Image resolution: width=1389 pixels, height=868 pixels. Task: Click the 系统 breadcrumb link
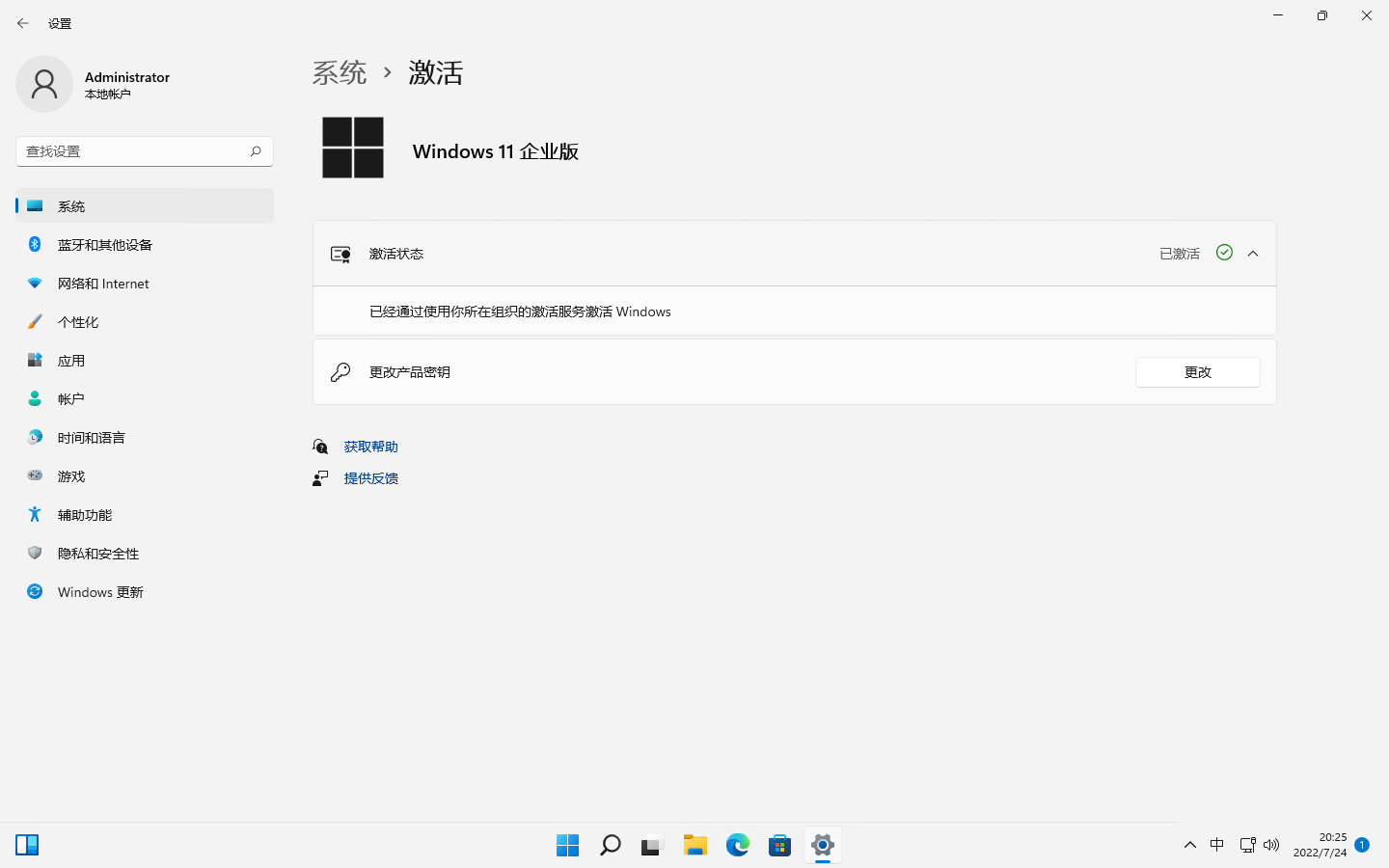(340, 72)
